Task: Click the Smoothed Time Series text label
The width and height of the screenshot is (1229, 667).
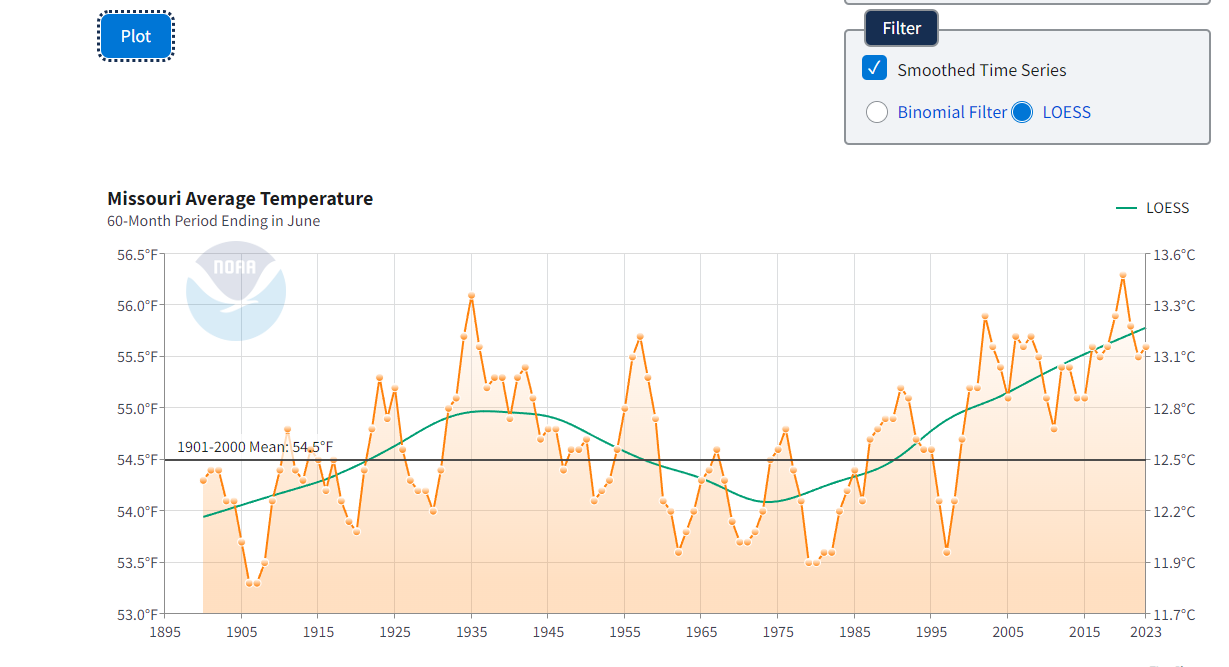Action: pos(982,70)
